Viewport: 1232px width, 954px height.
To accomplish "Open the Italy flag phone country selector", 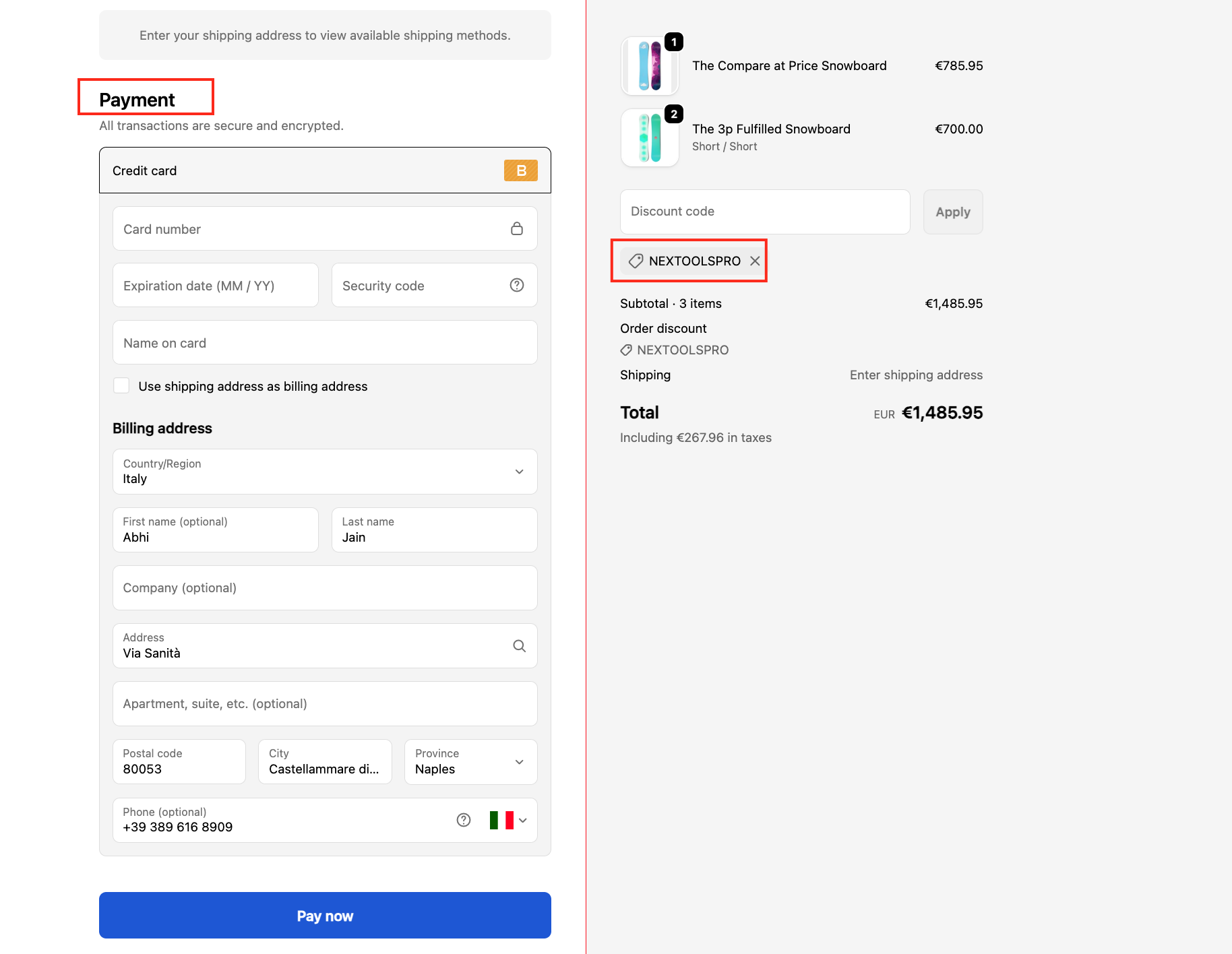I will pyautogui.click(x=508, y=820).
